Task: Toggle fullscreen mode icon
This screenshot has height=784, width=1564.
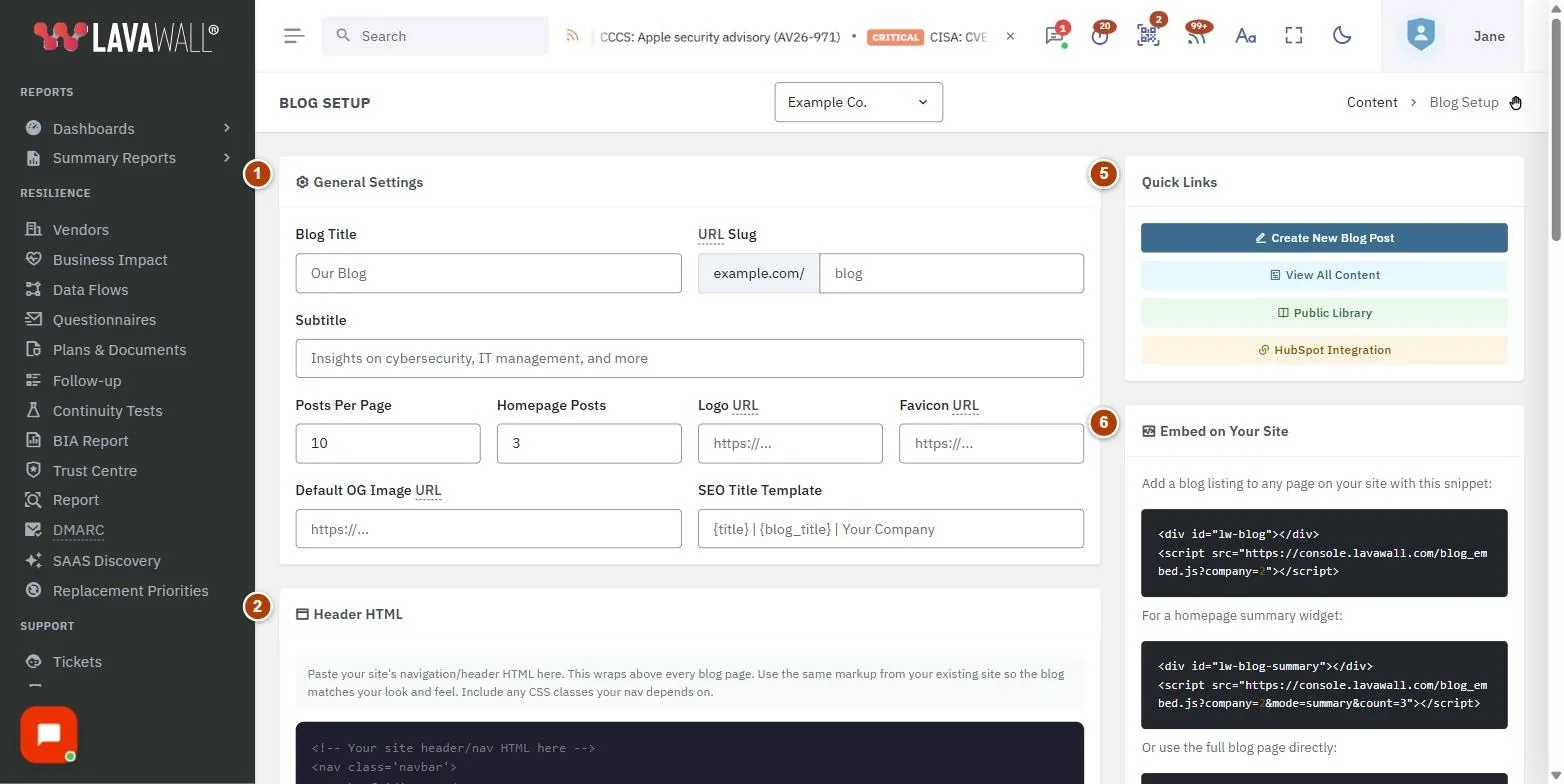Action: (x=1294, y=36)
